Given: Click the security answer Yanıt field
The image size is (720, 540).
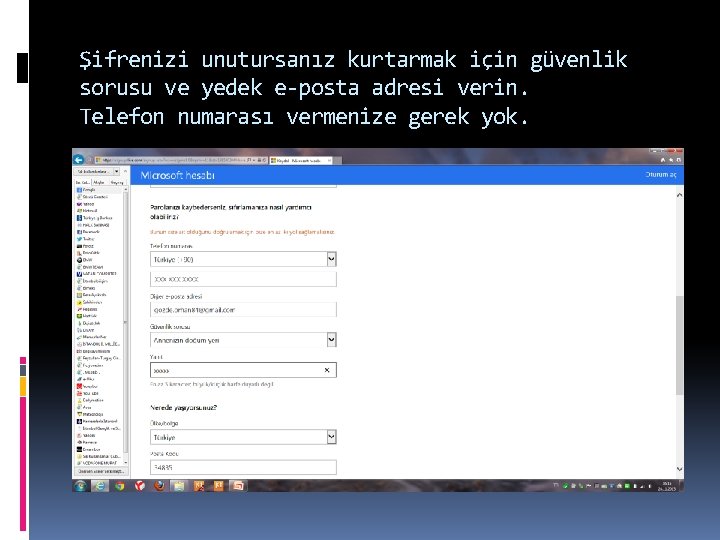Looking at the screenshot, I should tap(243, 370).
